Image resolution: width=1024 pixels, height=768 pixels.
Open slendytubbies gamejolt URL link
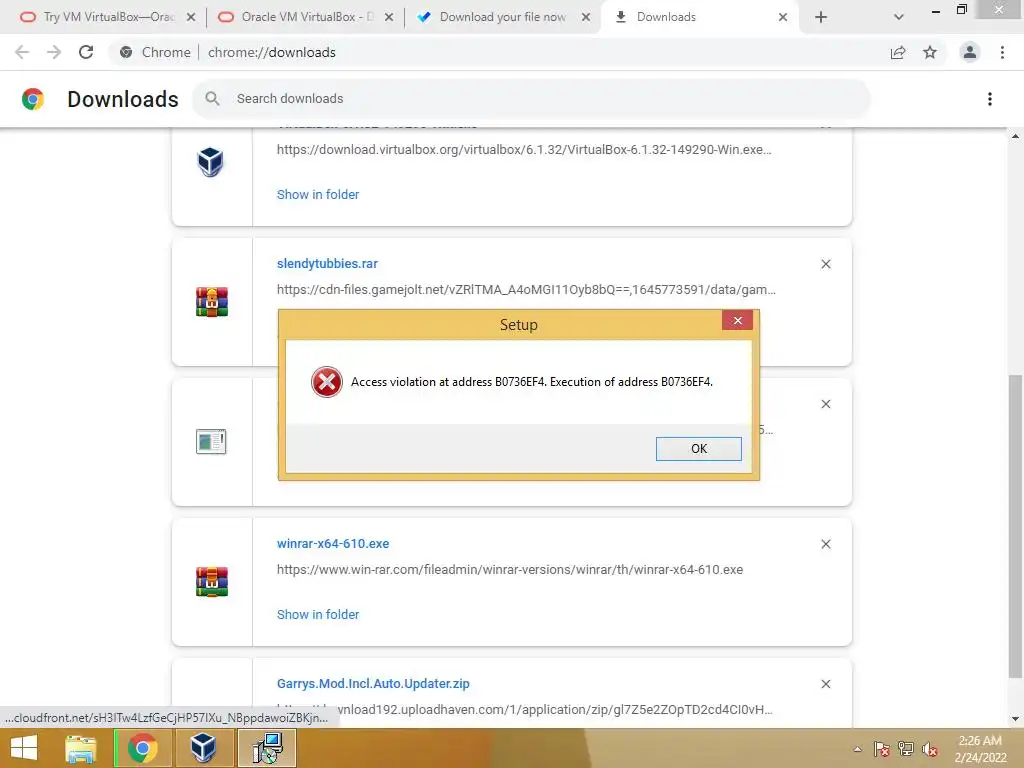point(526,289)
